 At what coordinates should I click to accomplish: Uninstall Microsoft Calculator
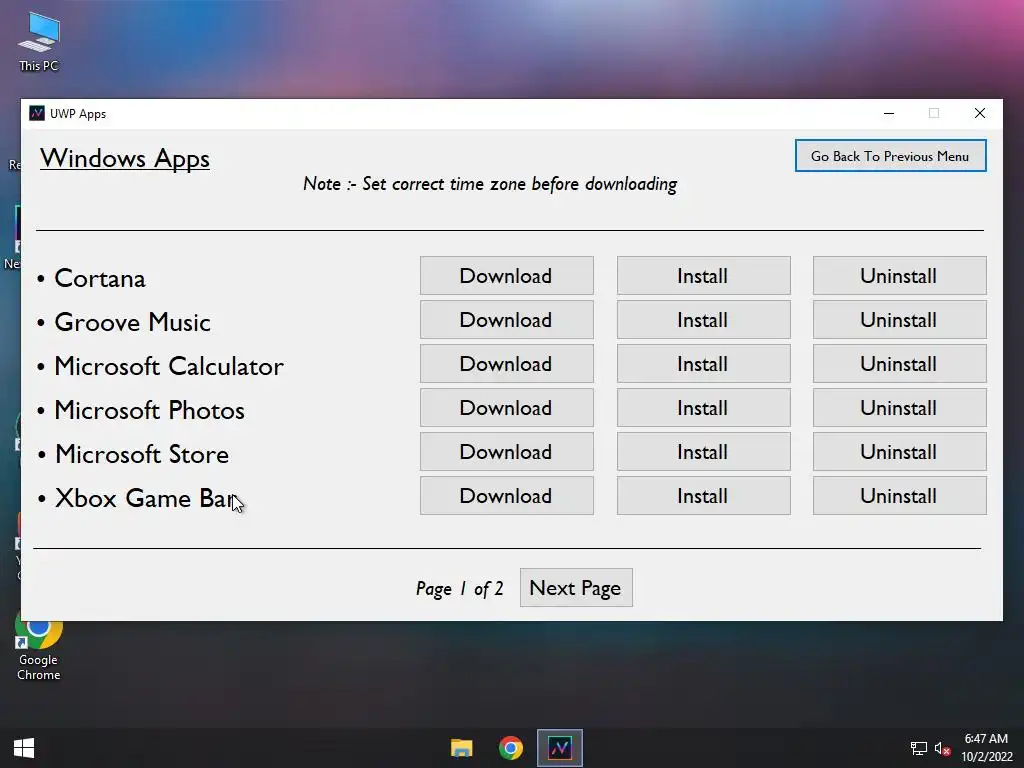click(899, 364)
